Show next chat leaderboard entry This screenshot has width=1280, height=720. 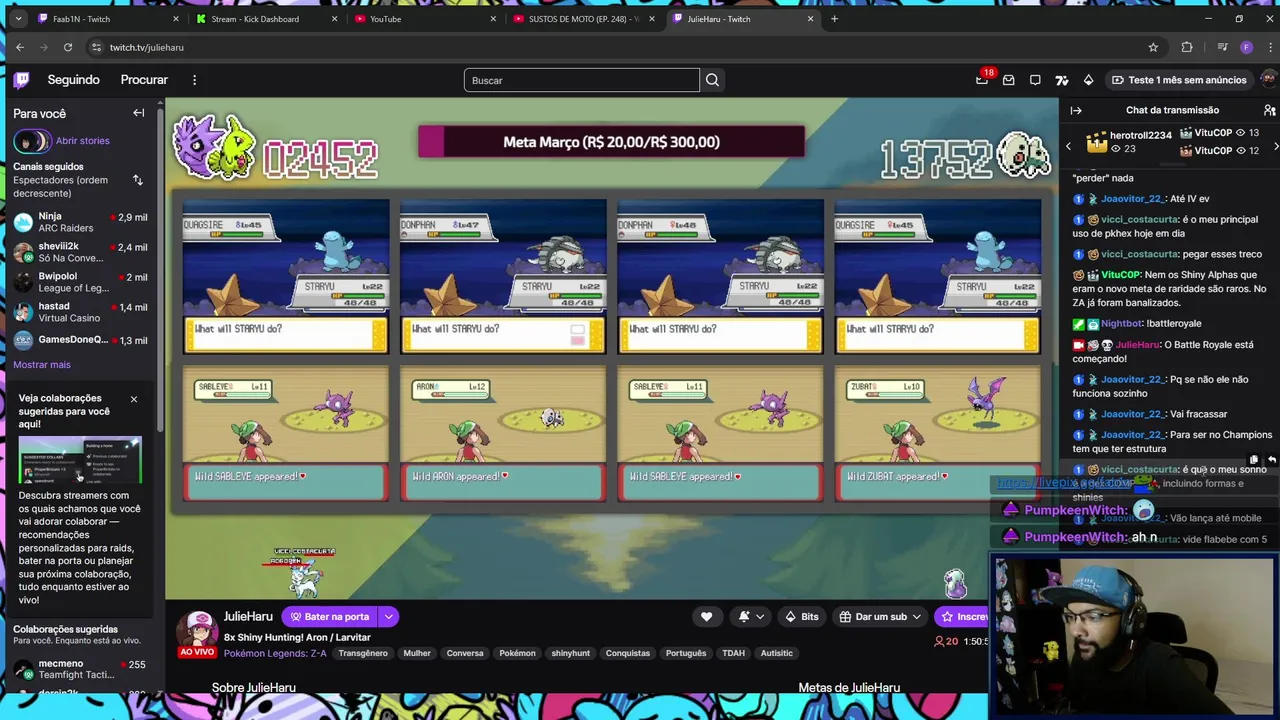pyautogui.click(x=1275, y=146)
